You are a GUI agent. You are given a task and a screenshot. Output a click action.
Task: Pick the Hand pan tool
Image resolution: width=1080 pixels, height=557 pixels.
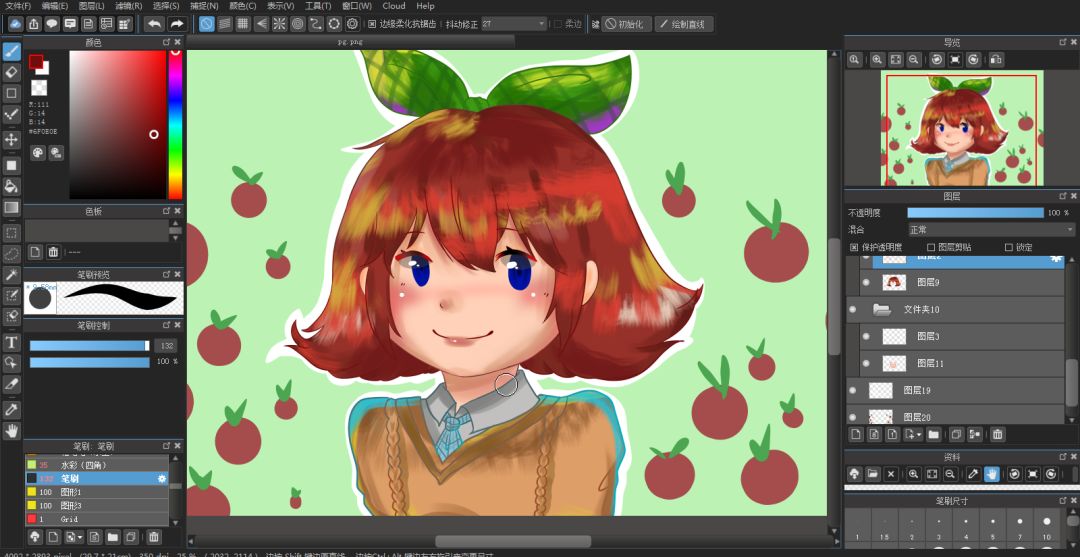(11, 432)
